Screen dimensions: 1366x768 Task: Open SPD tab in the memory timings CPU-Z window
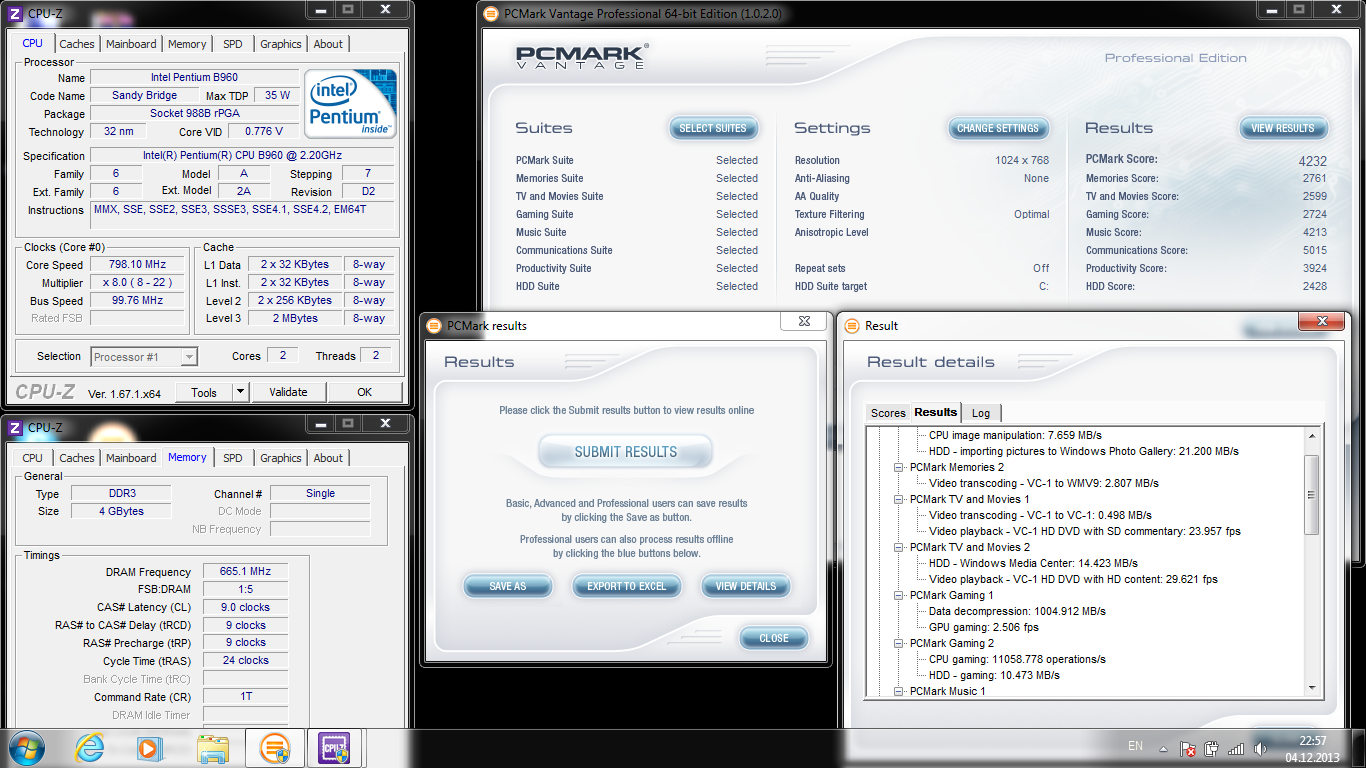pyautogui.click(x=233, y=458)
